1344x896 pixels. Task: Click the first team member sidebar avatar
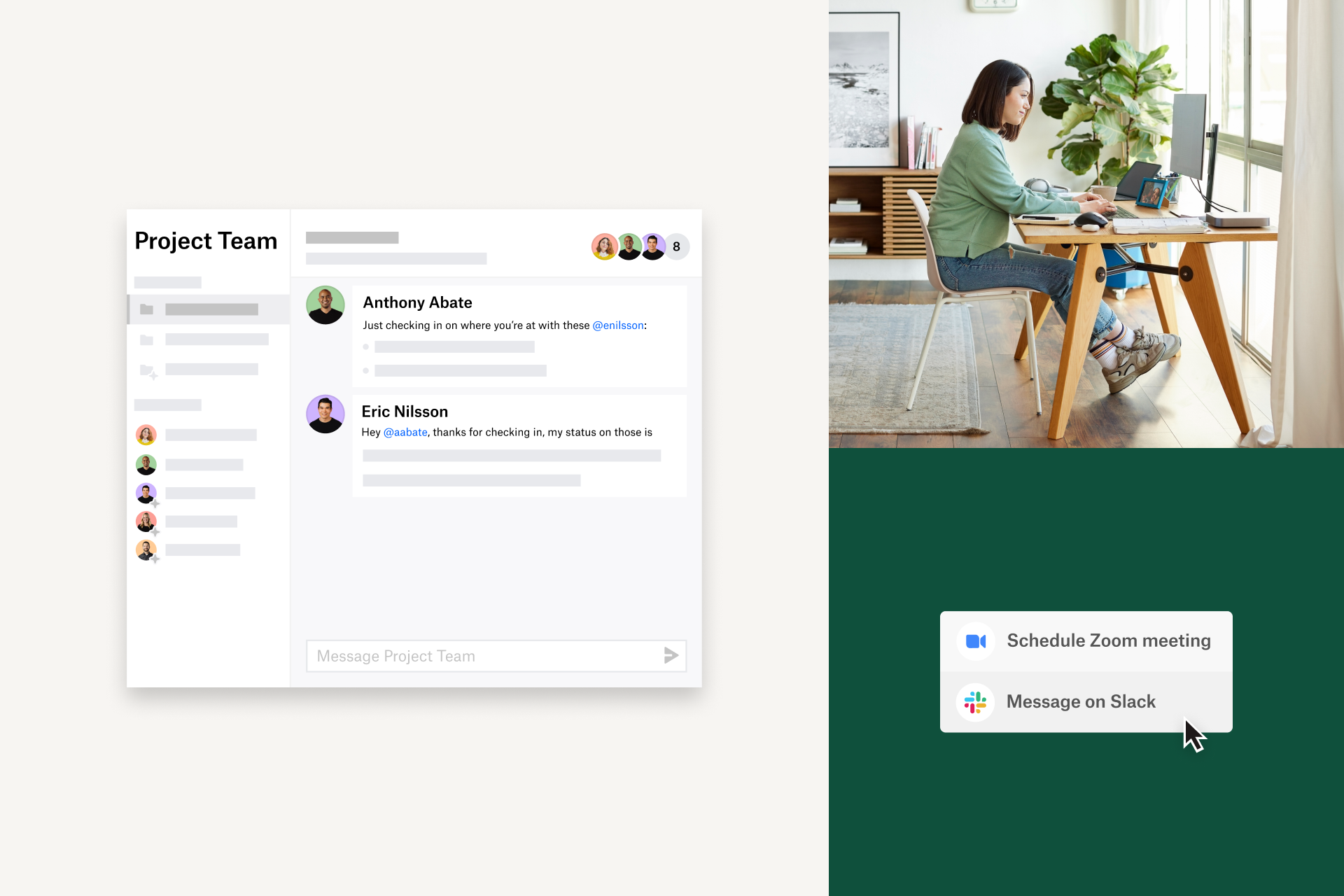(146, 435)
